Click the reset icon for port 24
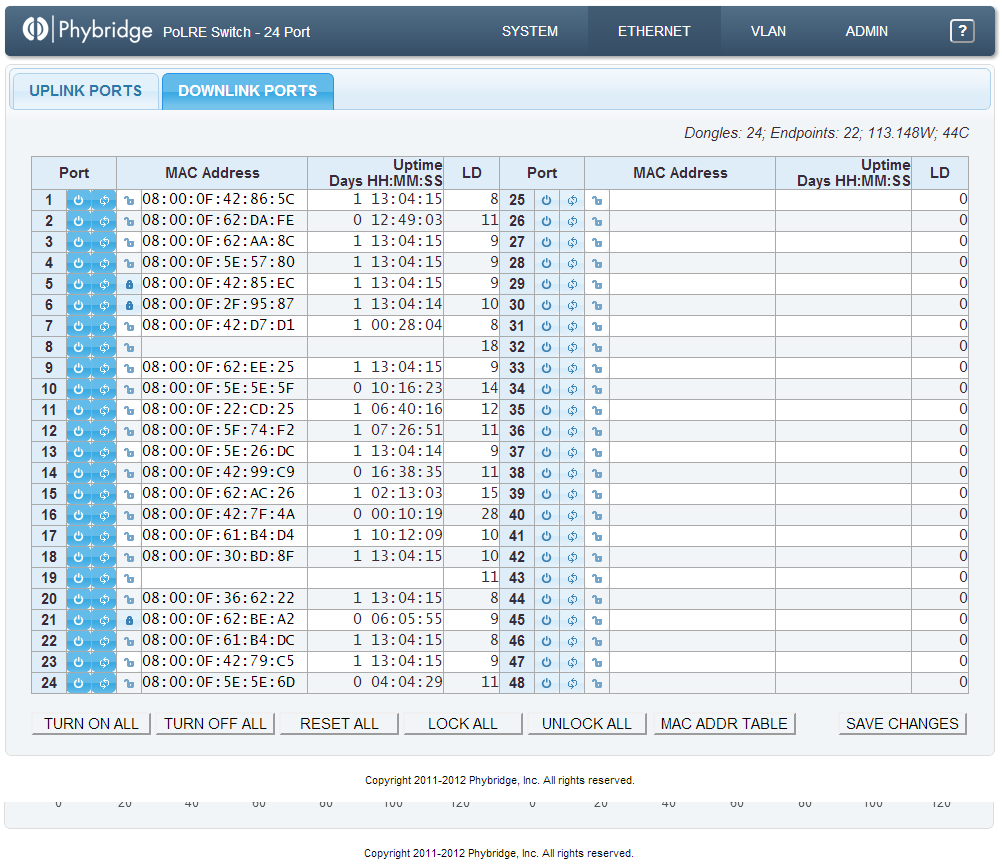The image size is (1002, 865). pos(104,683)
